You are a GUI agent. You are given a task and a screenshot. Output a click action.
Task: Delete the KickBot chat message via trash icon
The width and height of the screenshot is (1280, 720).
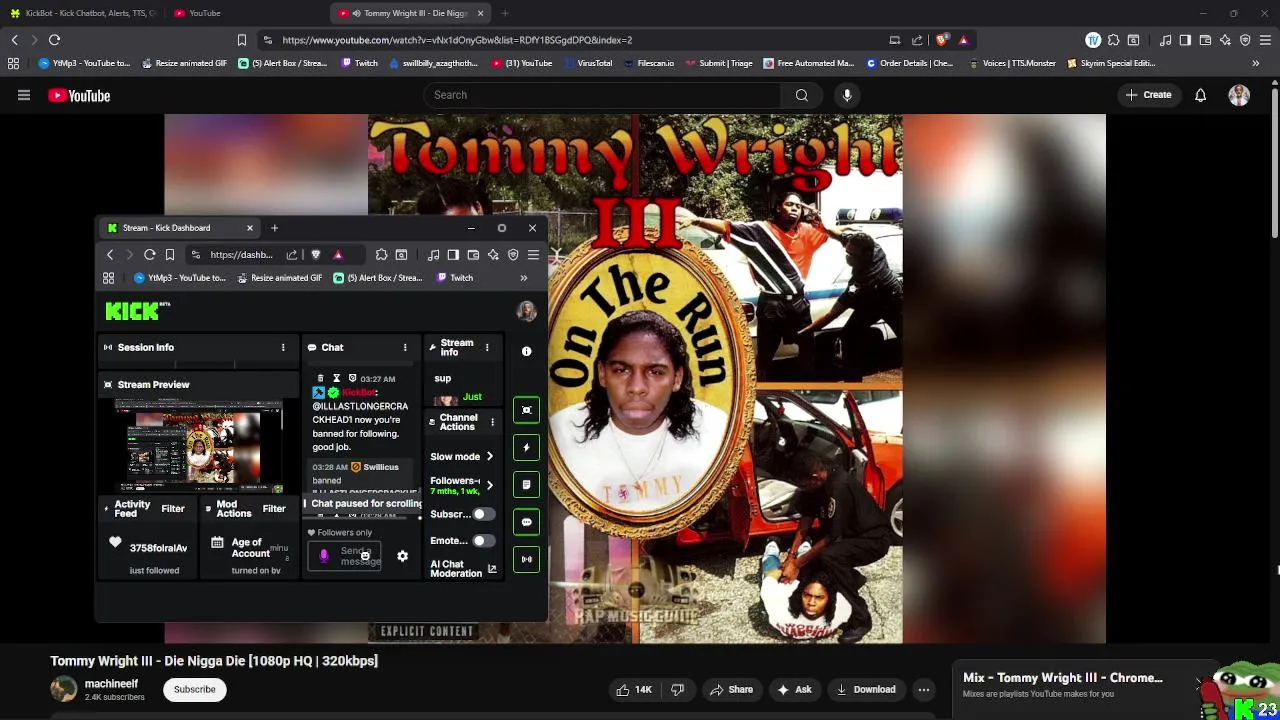pos(320,379)
